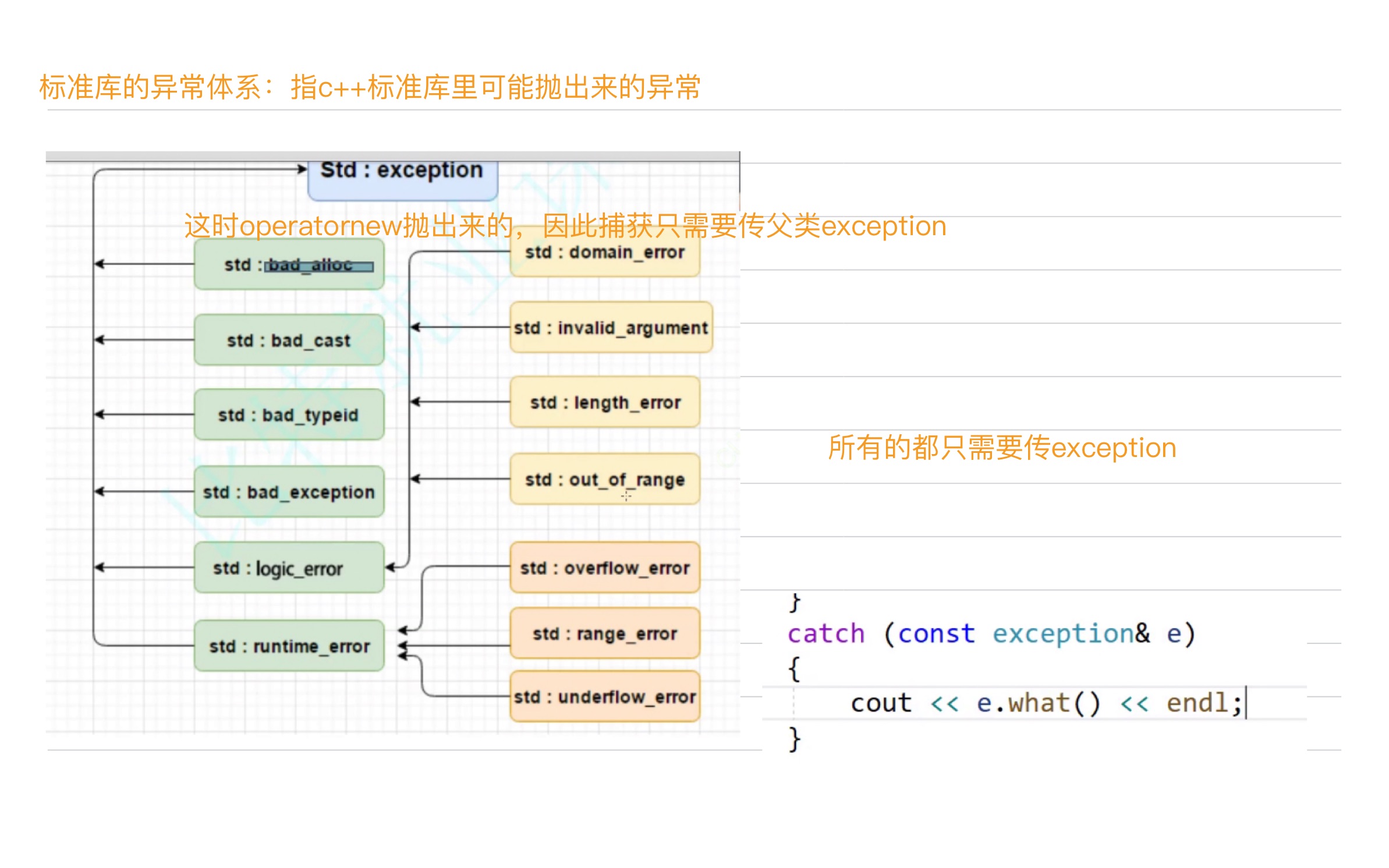This screenshot has width=1389, height=868.
Task: Select the std : bad_alloc node
Action: click(289, 265)
